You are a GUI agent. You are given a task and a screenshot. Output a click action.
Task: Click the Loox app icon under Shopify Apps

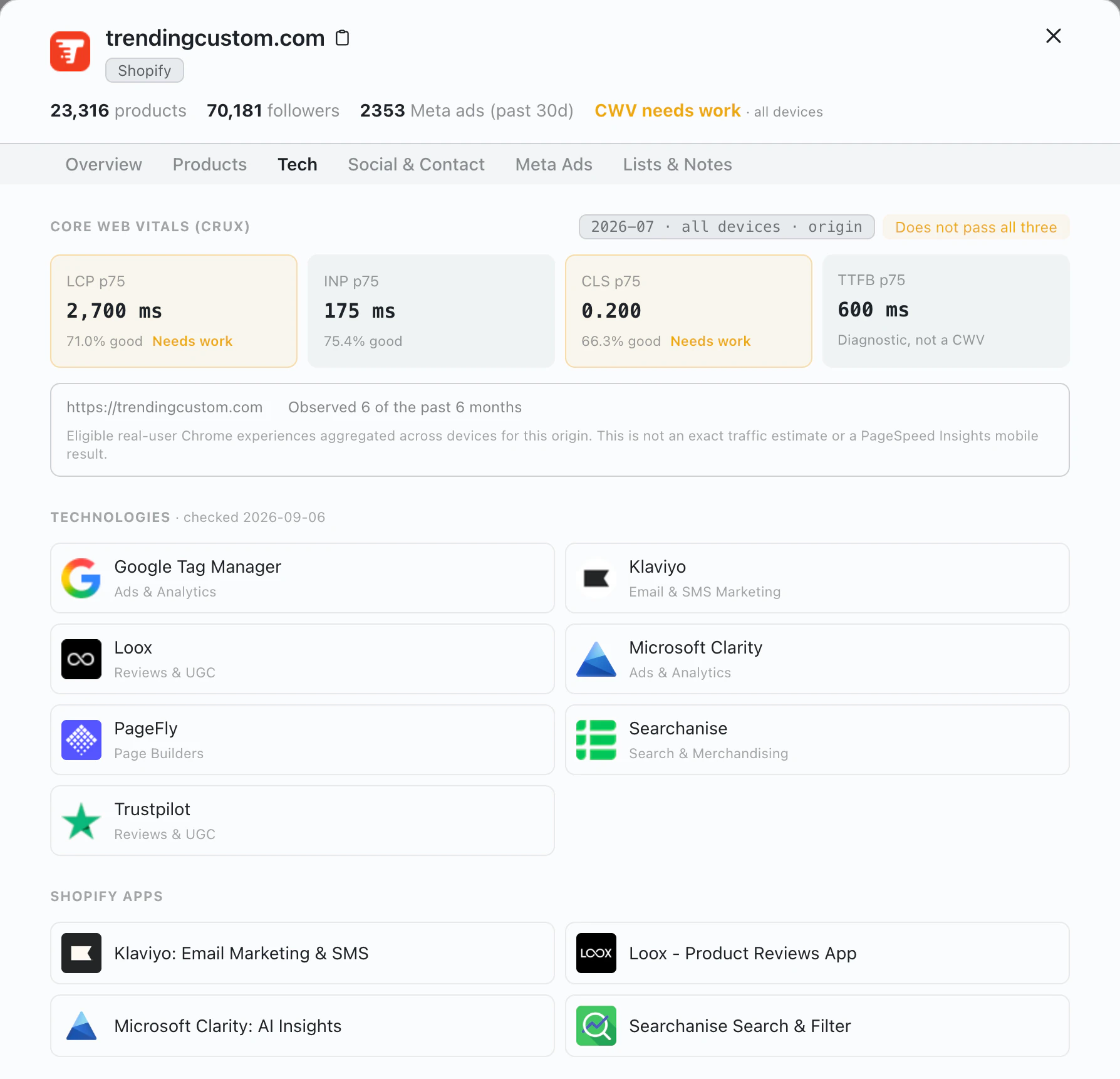tap(596, 952)
